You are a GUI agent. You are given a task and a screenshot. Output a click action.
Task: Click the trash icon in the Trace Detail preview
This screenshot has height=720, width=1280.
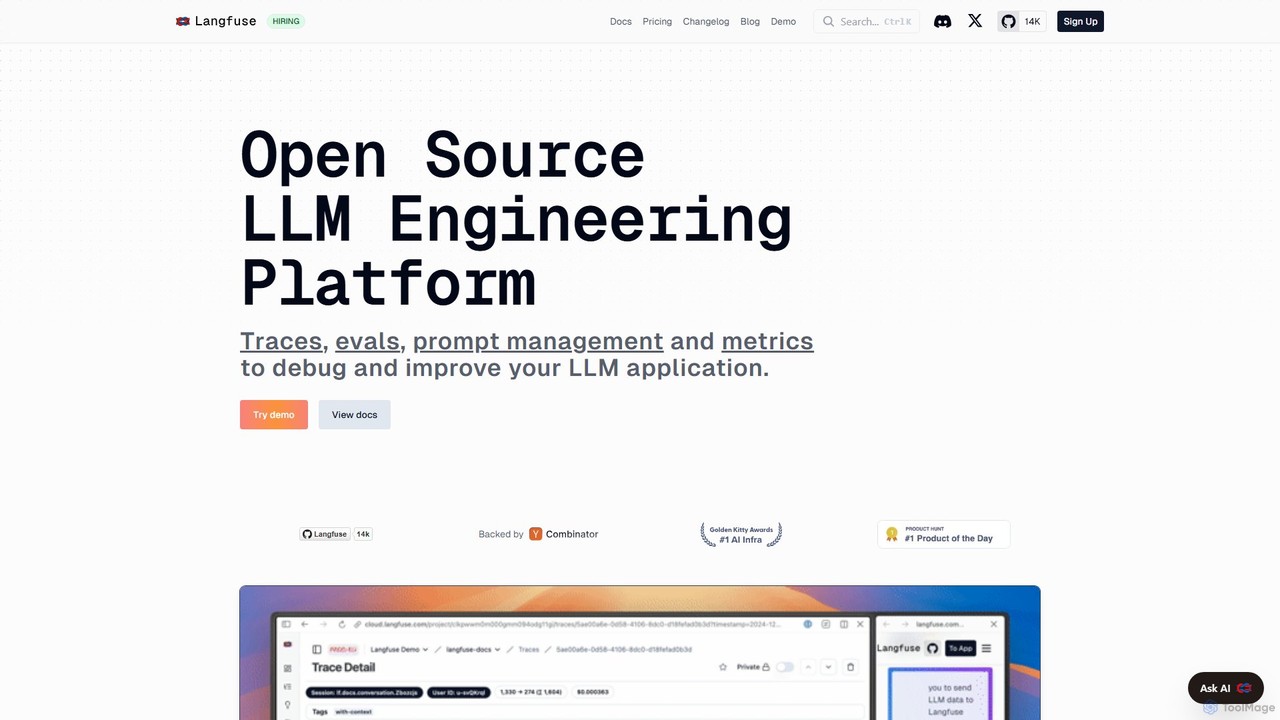tap(851, 667)
